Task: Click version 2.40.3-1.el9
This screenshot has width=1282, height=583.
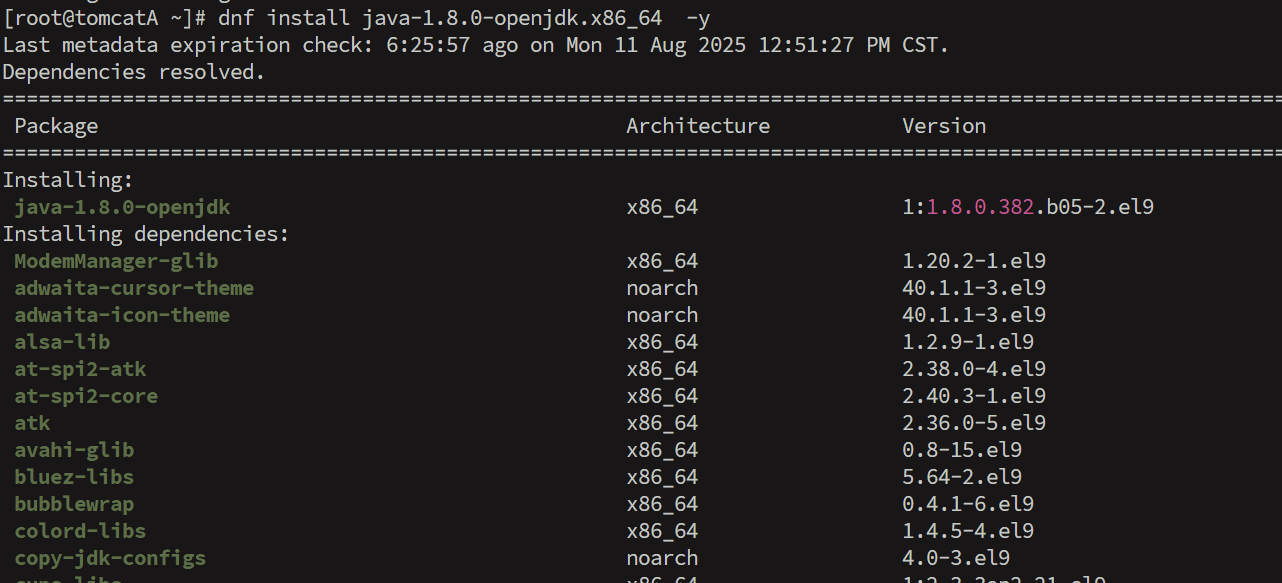Action: click(974, 396)
